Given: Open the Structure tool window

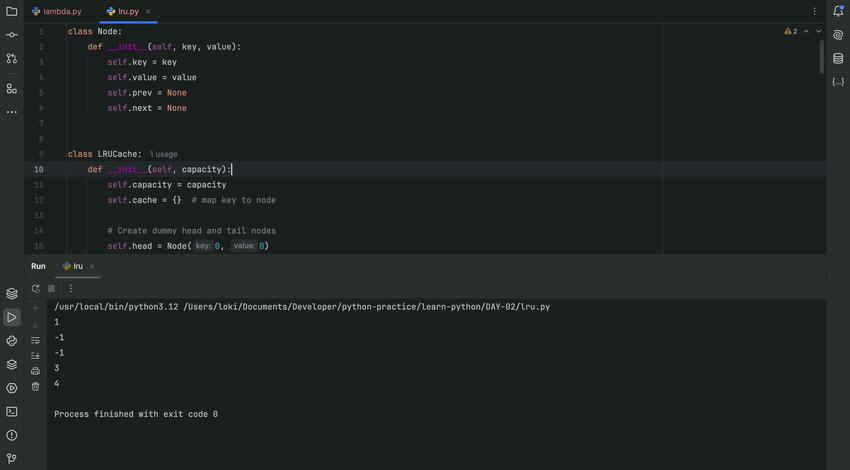Looking at the screenshot, I should pyautogui.click(x=12, y=88).
